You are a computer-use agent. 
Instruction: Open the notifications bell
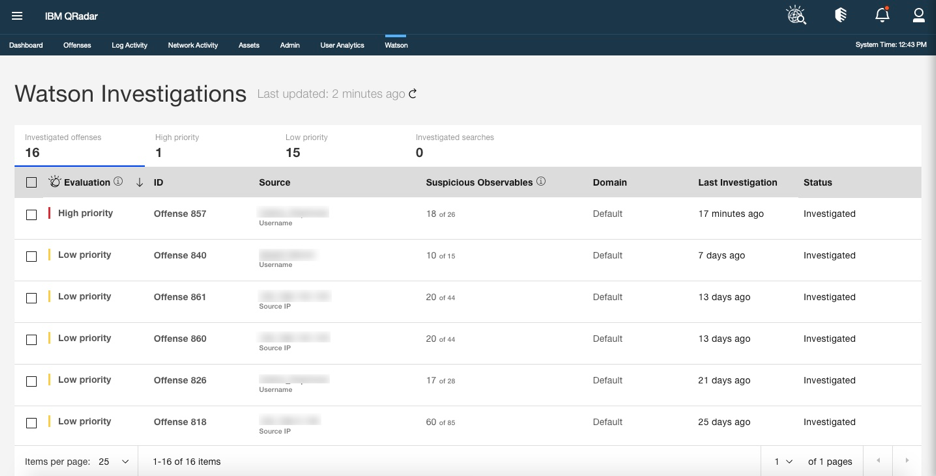(x=882, y=15)
